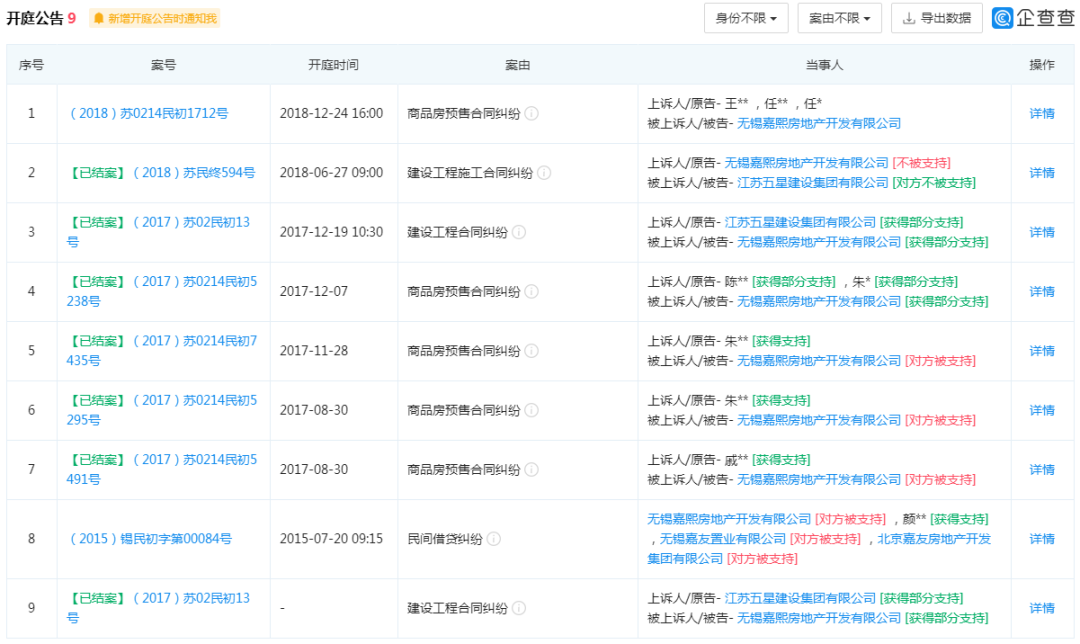Click the 当事人 column header
This screenshot has height=644, width=1080.
(x=824, y=65)
